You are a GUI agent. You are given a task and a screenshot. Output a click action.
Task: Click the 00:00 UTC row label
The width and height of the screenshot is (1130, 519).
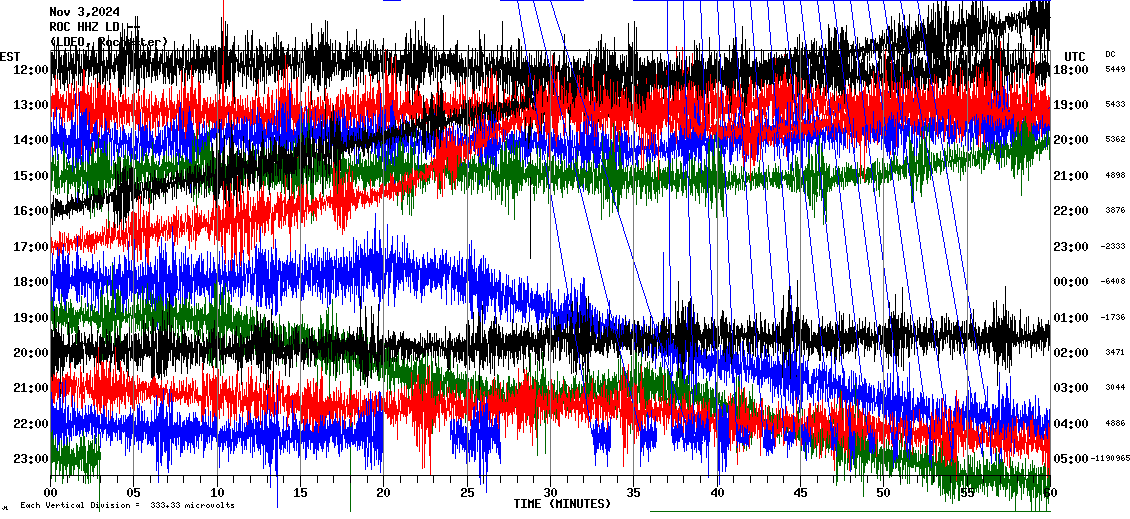coord(1071,282)
